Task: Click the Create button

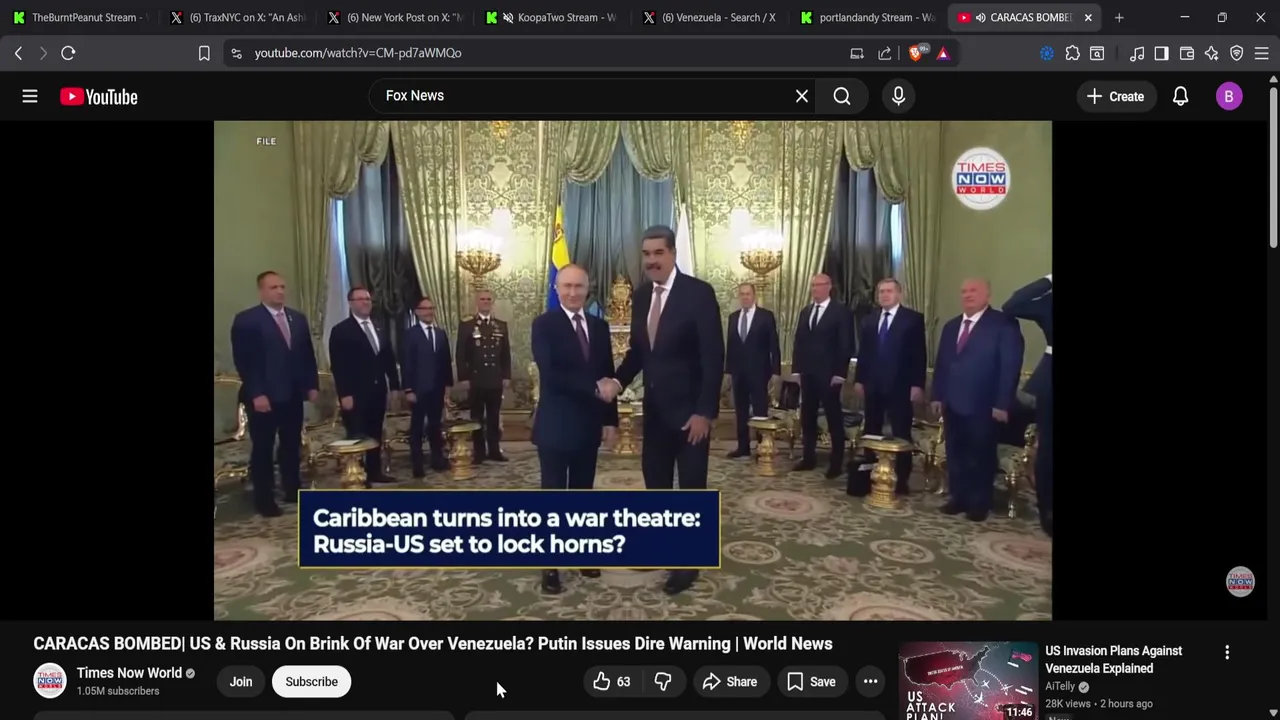Action: 1115,96
